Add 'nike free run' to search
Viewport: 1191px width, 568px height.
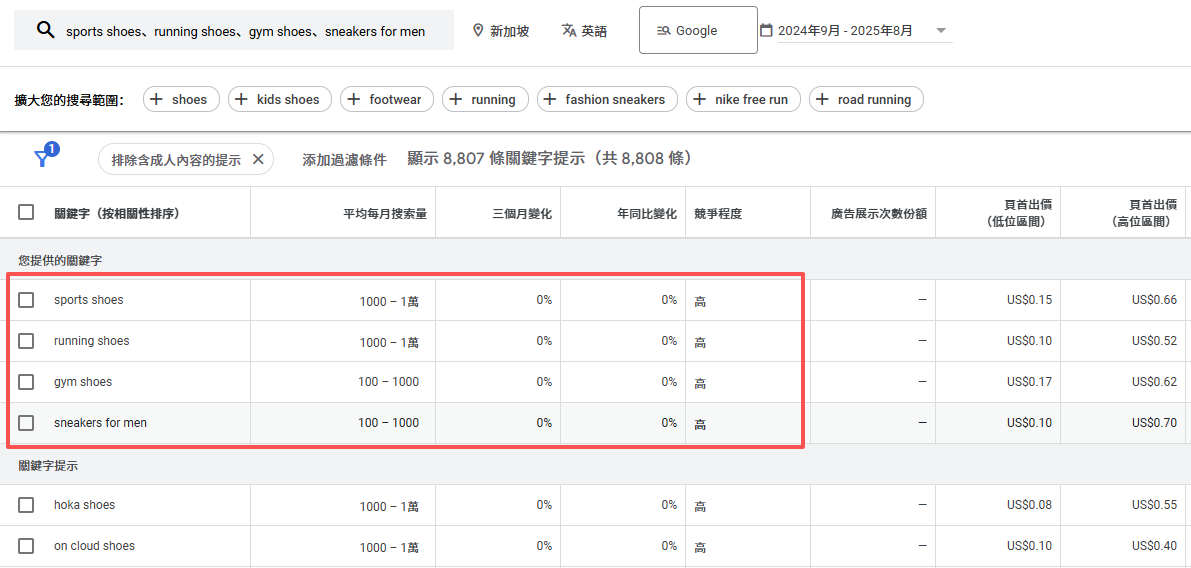(700, 99)
